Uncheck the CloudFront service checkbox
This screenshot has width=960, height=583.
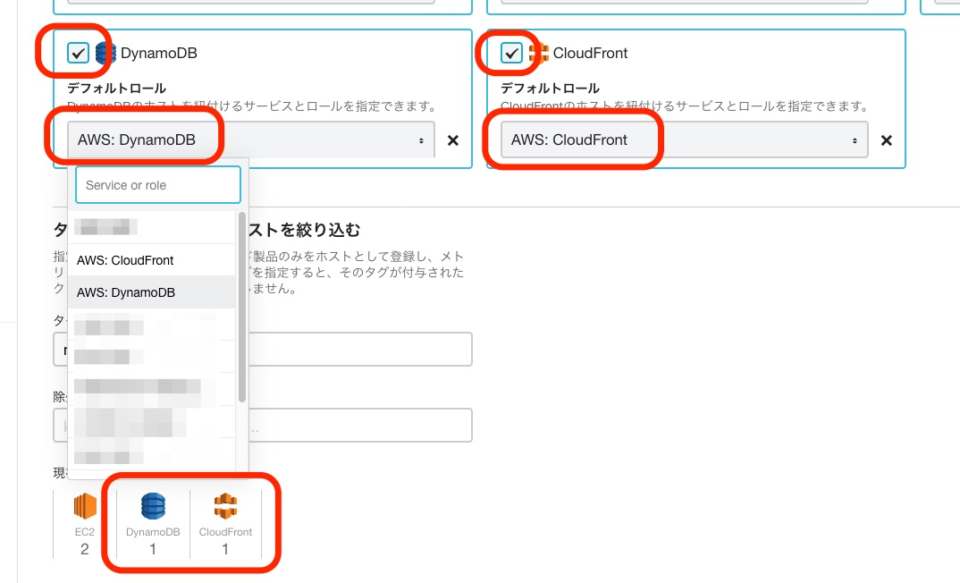(x=512, y=53)
